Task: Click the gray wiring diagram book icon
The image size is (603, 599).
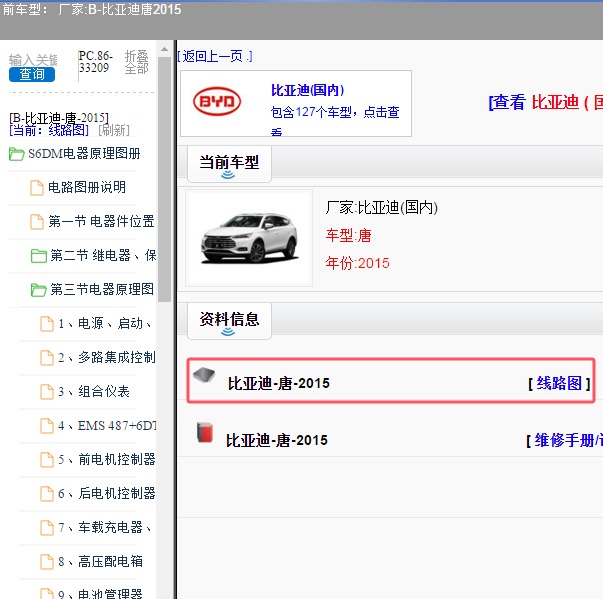Action: pos(205,377)
